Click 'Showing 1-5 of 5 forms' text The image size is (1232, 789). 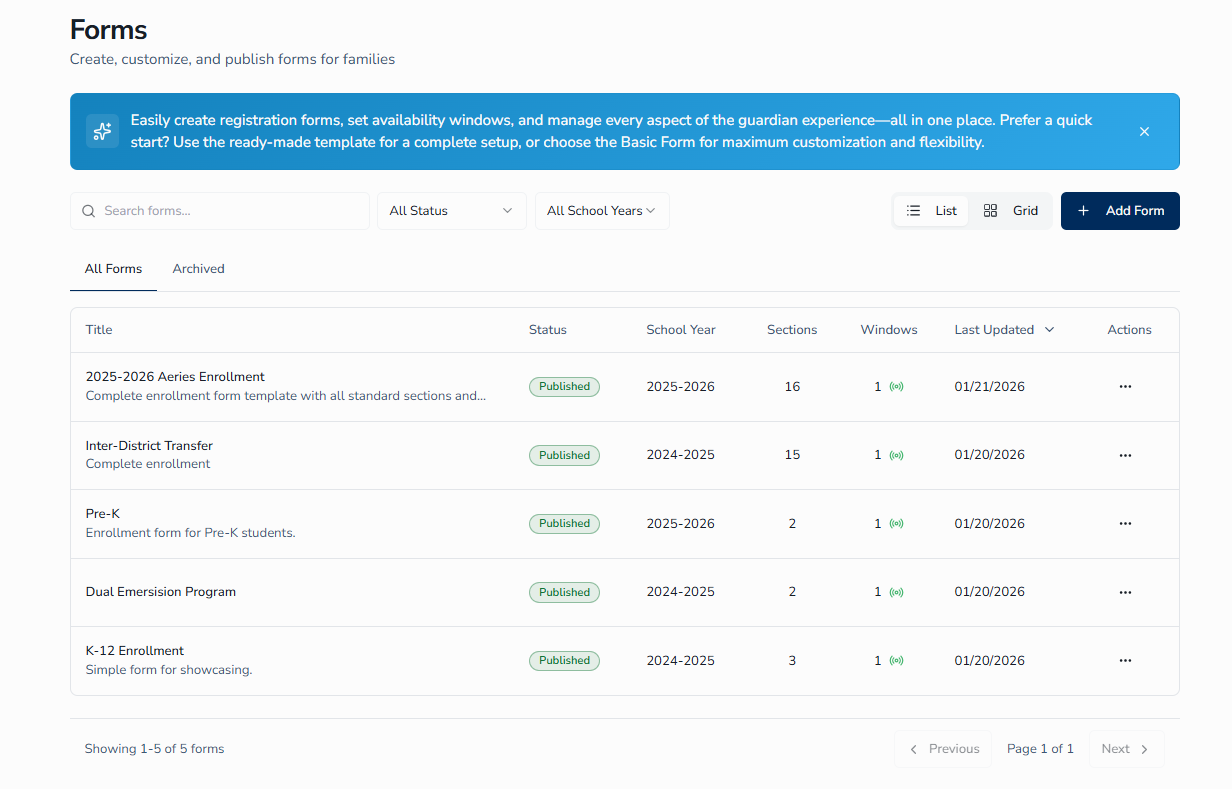click(x=154, y=749)
